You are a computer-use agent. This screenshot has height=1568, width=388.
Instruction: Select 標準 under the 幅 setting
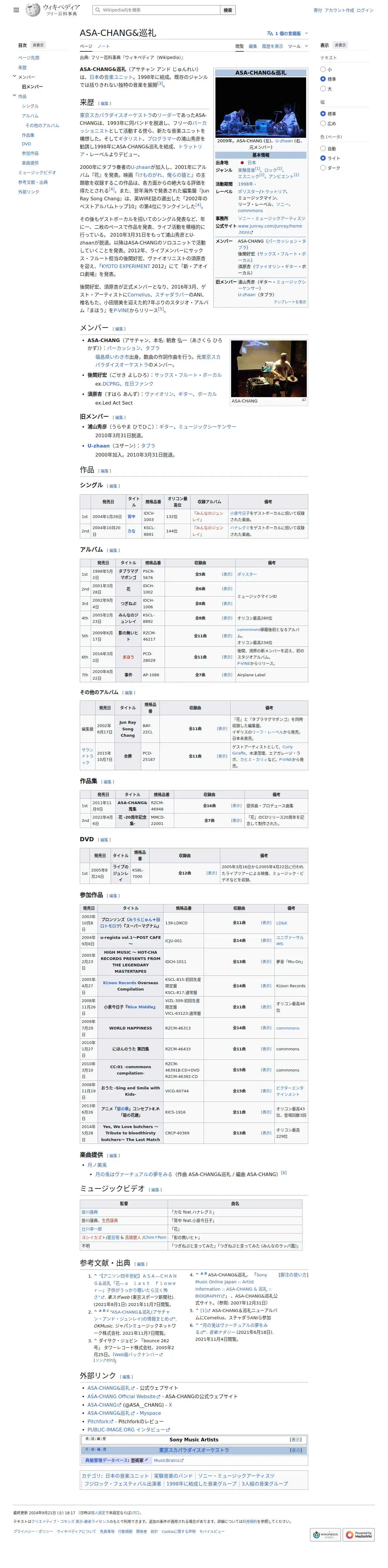(x=323, y=113)
